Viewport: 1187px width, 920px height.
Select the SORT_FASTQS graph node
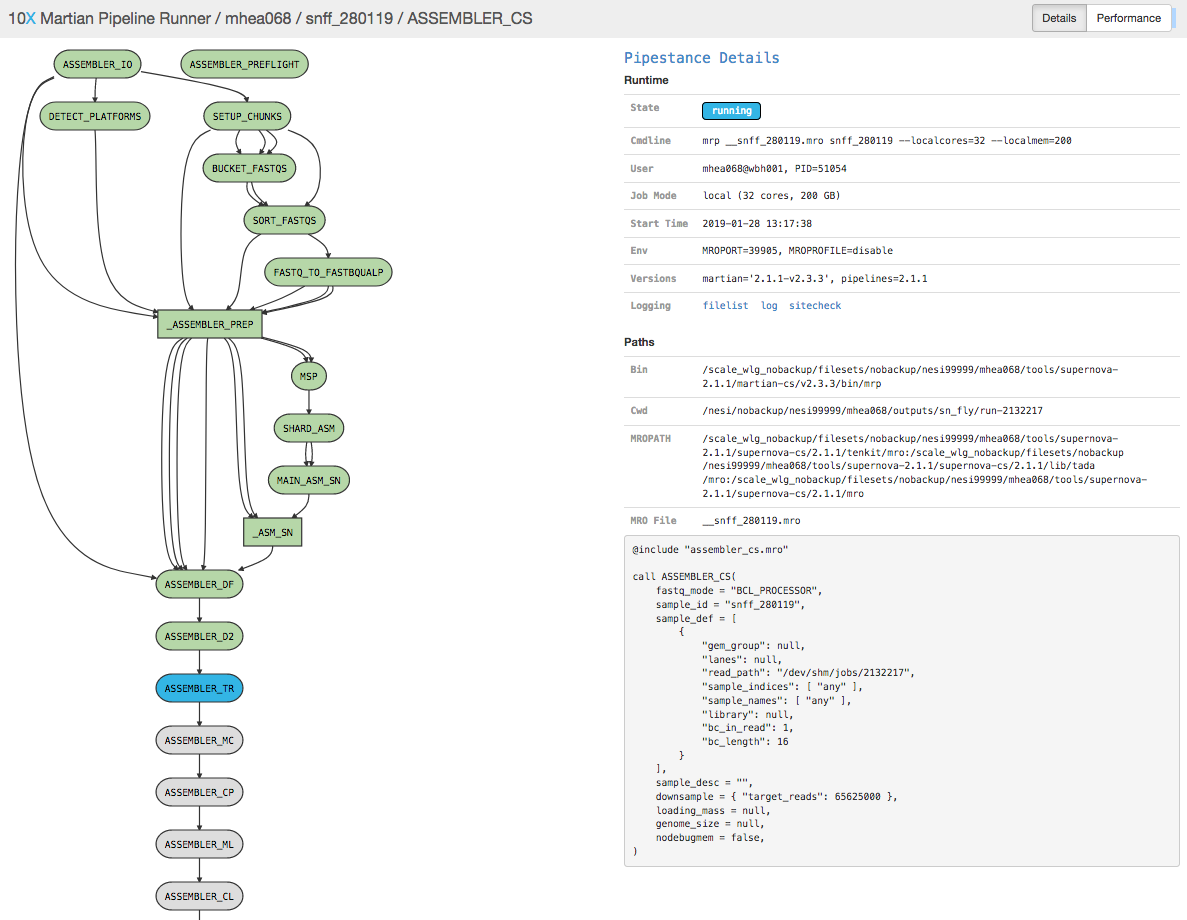point(284,220)
